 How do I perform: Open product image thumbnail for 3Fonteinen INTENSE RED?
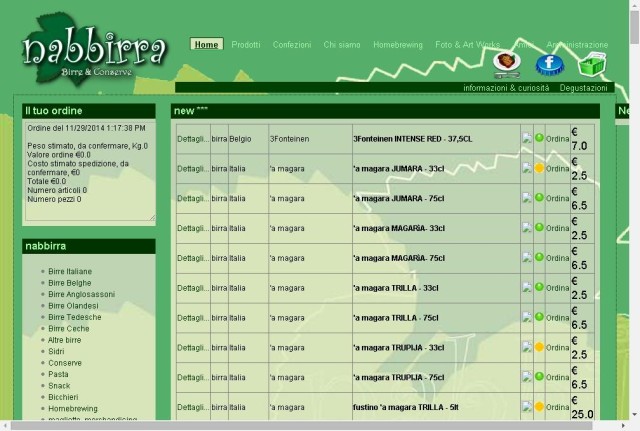click(527, 138)
